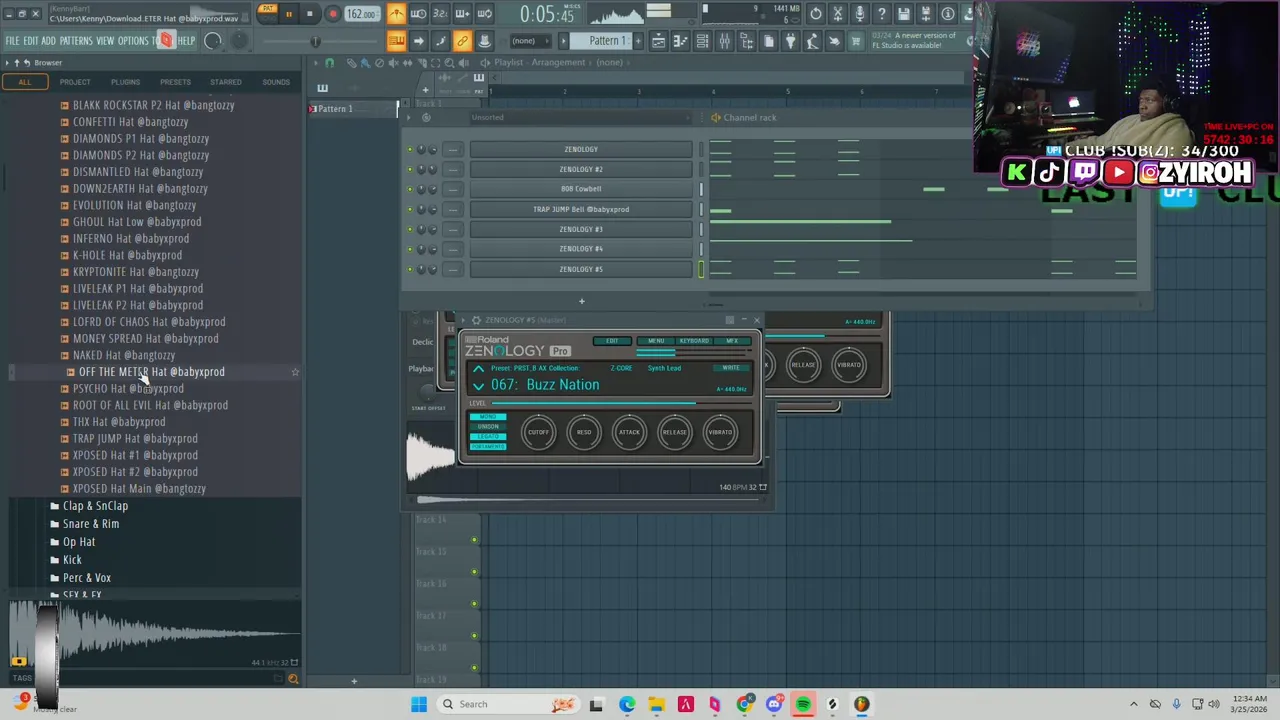Switch to the STARRED browser tab

[x=225, y=82]
